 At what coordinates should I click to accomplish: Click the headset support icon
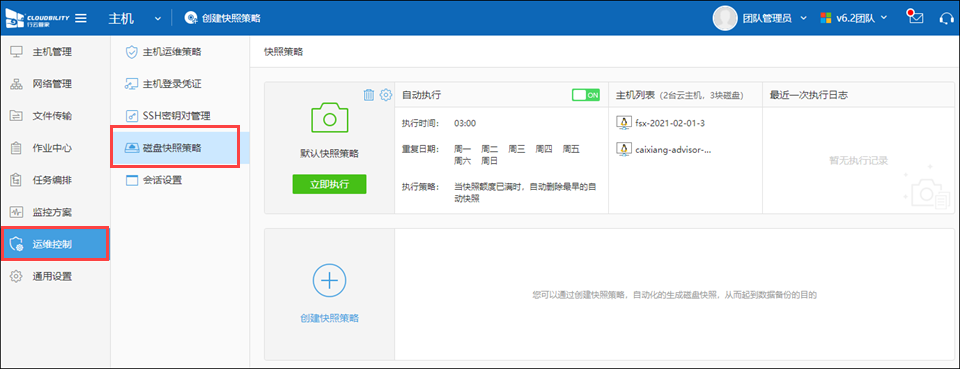coord(947,18)
